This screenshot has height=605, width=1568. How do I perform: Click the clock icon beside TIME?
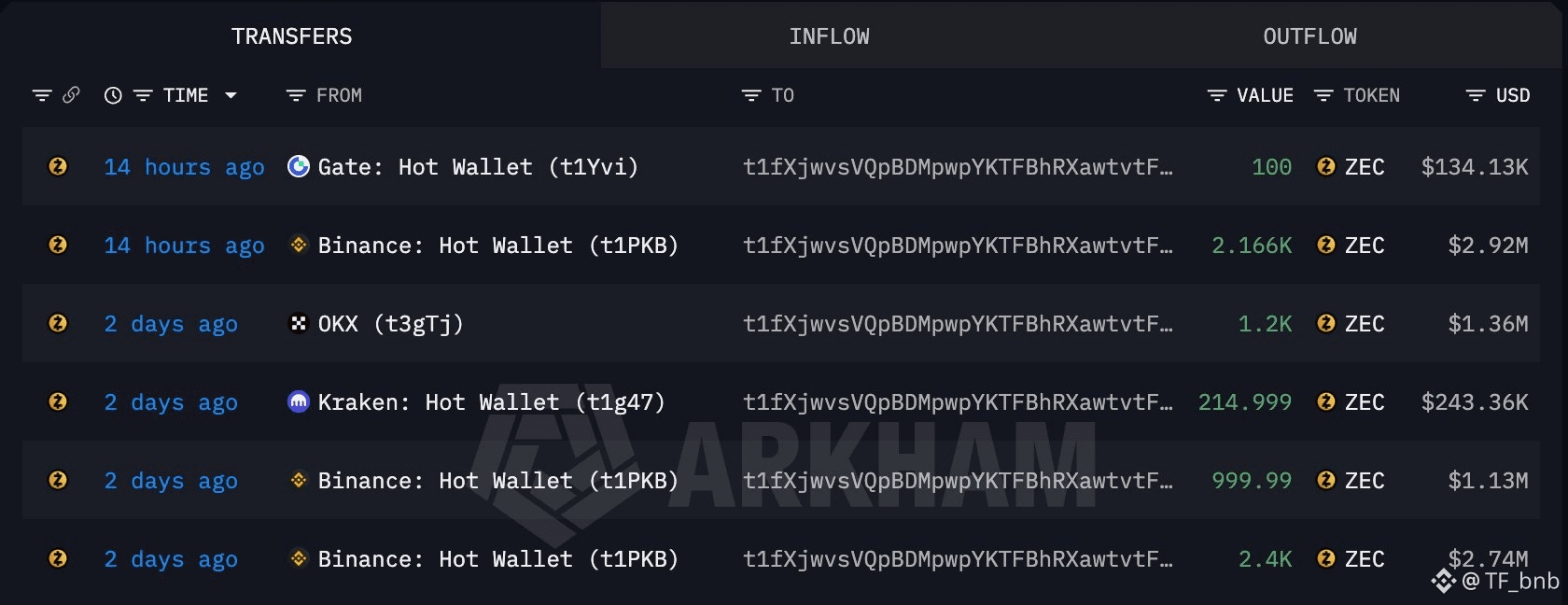coord(113,95)
